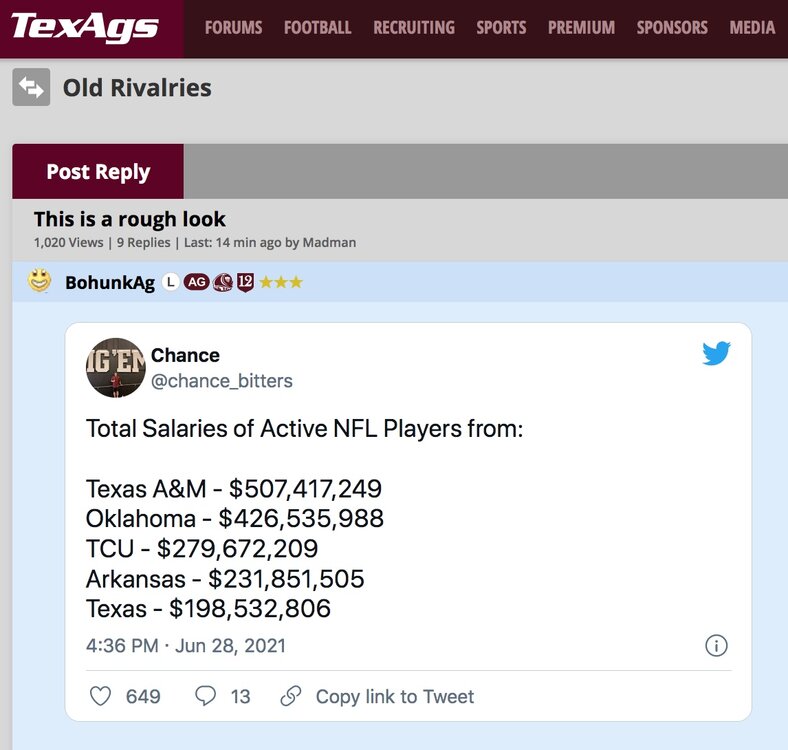This screenshot has width=788, height=750.
Task: Click the maroon AG badge
Action: (x=197, y=283)
